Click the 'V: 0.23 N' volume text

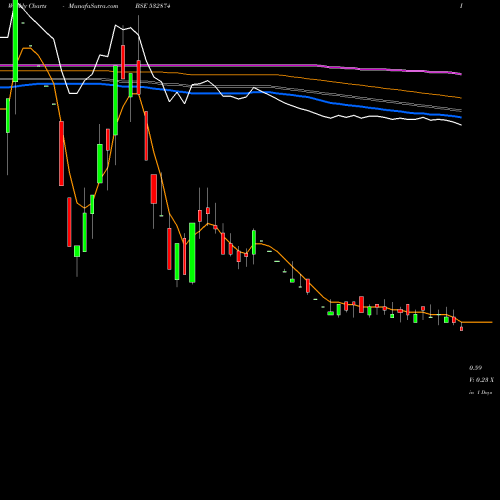point(481,380)
